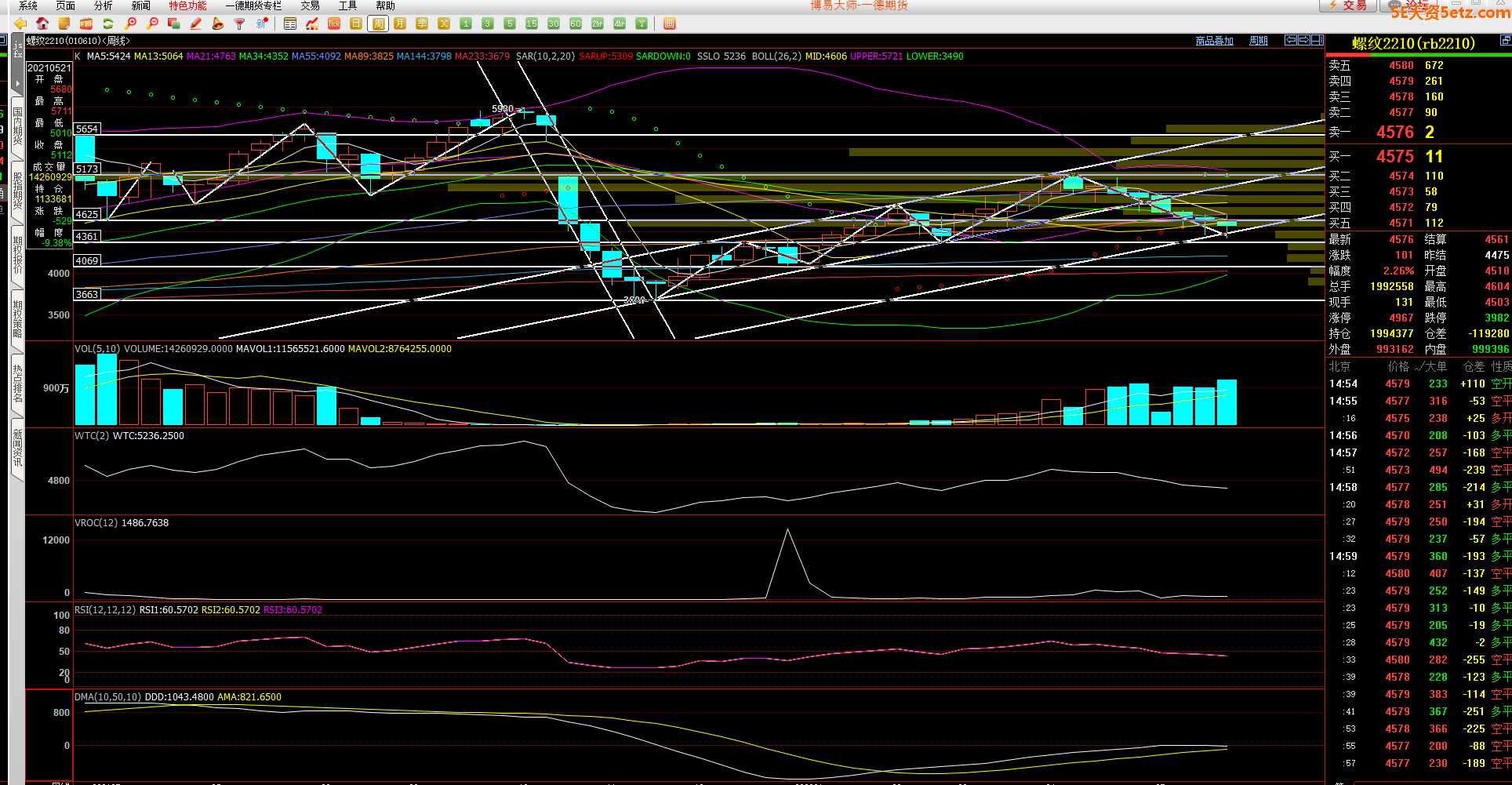Open the 工具 menu
This screenshot has width=1512, height=785.
coord(348,5)
